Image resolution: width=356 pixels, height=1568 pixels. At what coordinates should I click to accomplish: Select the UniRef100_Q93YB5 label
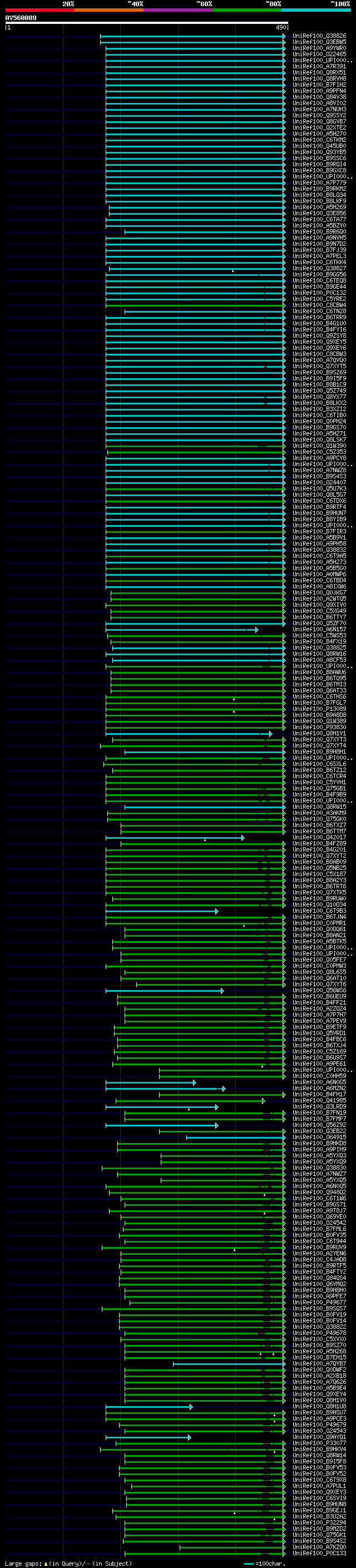tap(319, 152)
